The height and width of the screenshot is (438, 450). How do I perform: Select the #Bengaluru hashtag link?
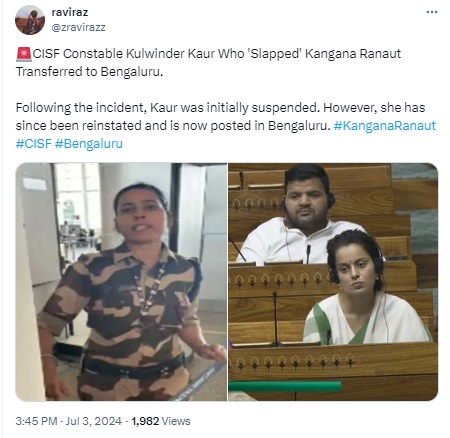[x=89, y=144]
